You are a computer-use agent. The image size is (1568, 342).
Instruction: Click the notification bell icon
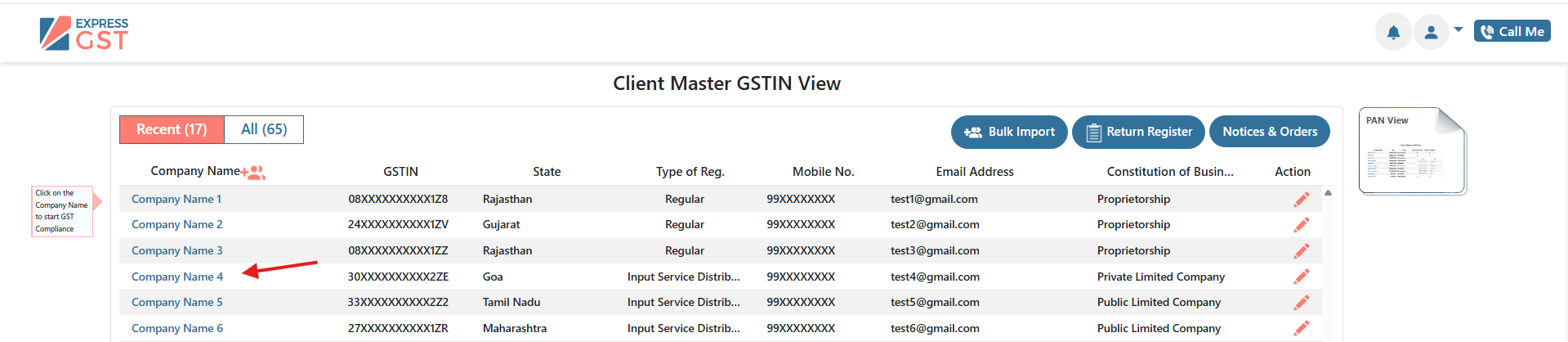[1393, 32]
